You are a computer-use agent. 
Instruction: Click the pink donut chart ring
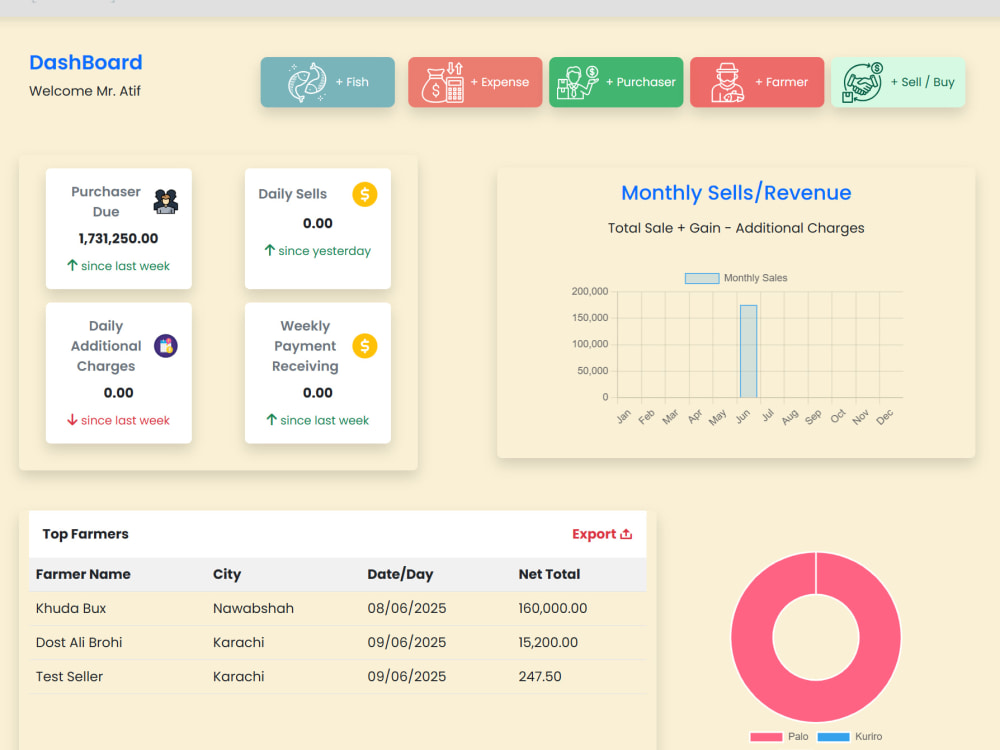(752, 636)
